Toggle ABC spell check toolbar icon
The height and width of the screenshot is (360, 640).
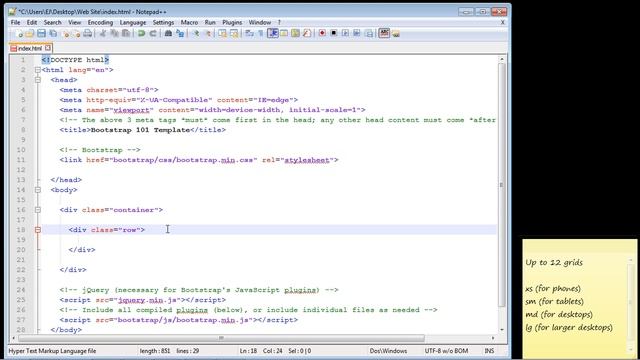pos(384,33)
